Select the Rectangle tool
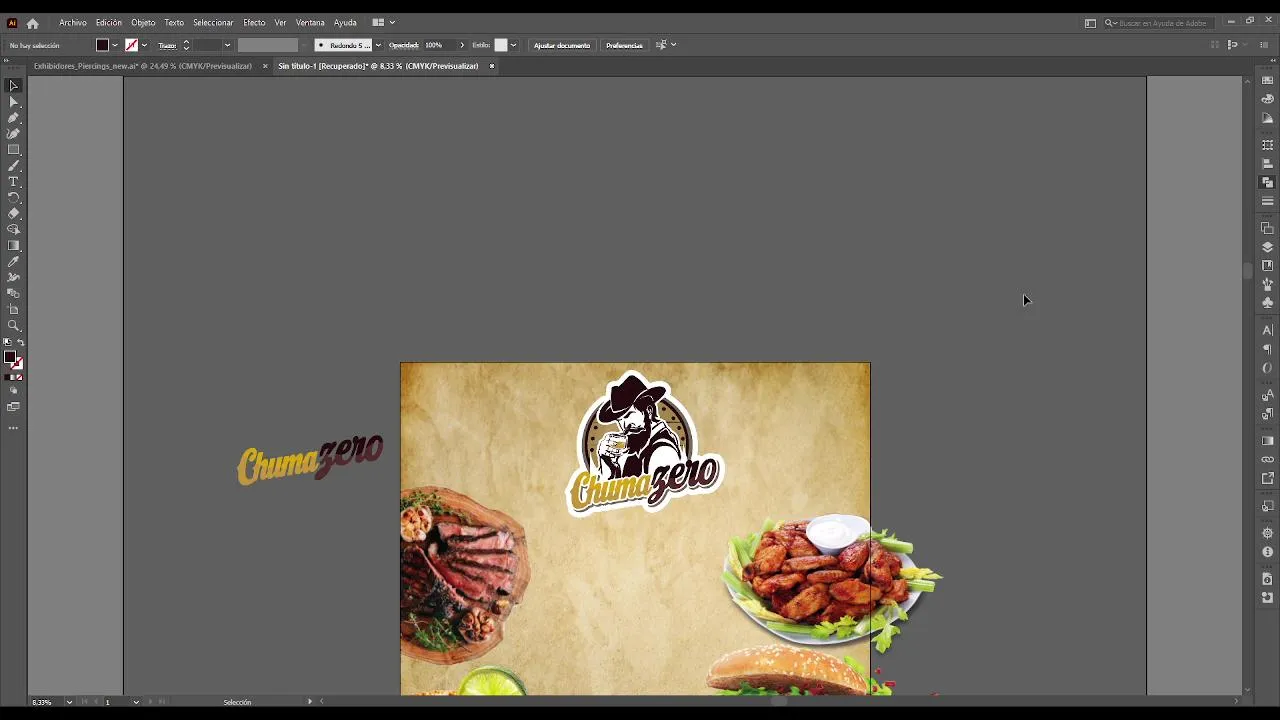This screenshot has width=1280, height=720. 14,150
